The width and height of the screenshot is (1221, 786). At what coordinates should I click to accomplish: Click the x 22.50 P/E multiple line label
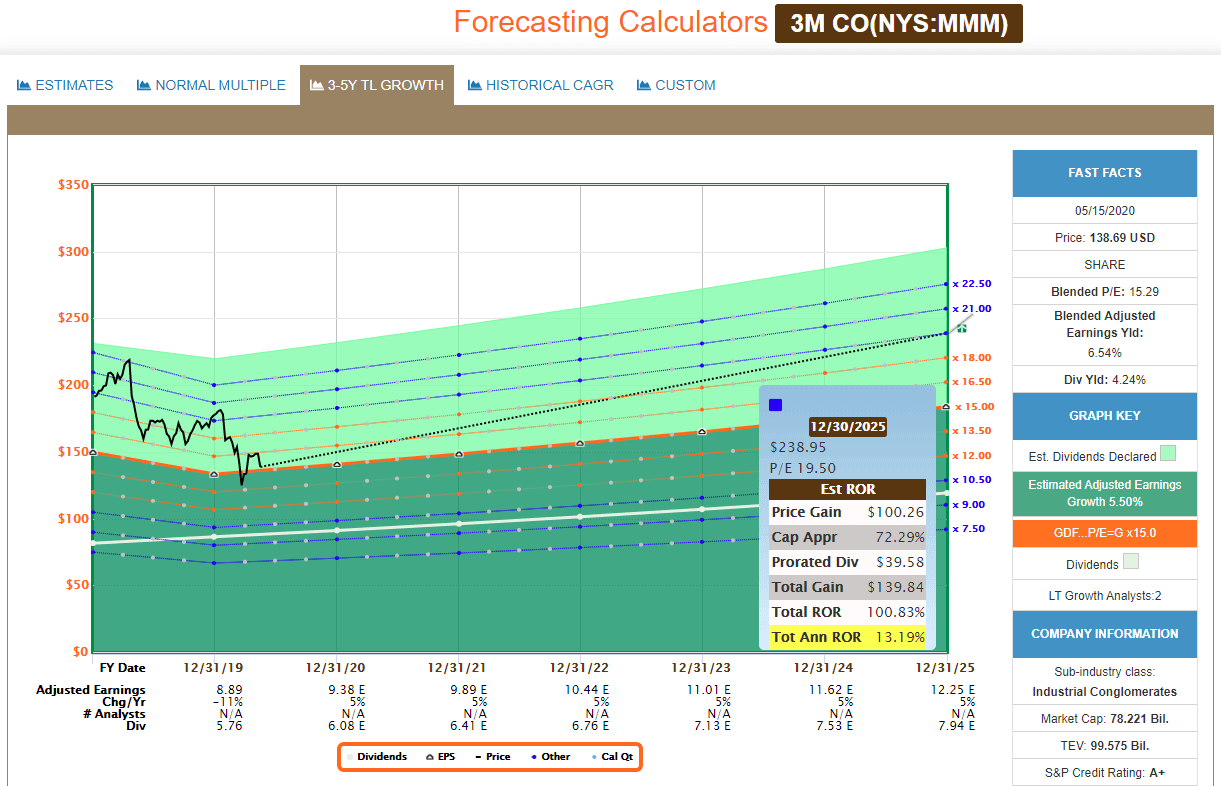[971, 284]
